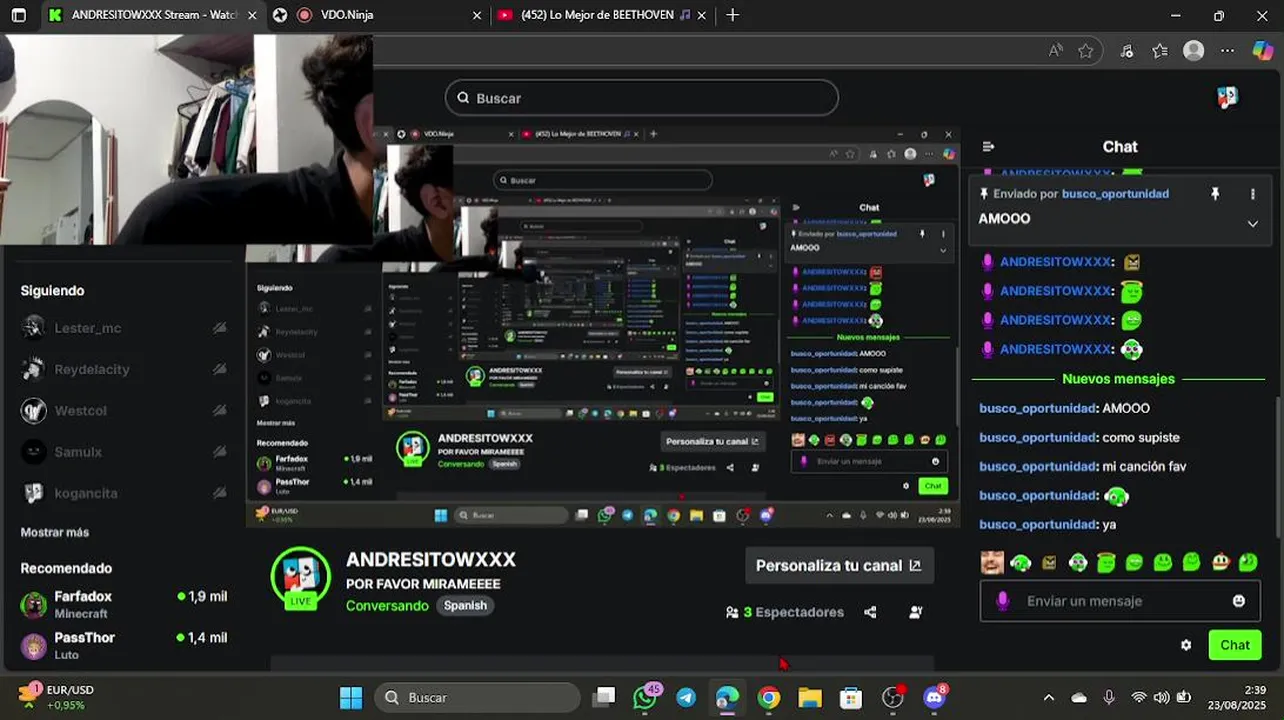Open File Explorer from the taskbar
Viewport: 1284px width, 720px height.
point(809,698)
